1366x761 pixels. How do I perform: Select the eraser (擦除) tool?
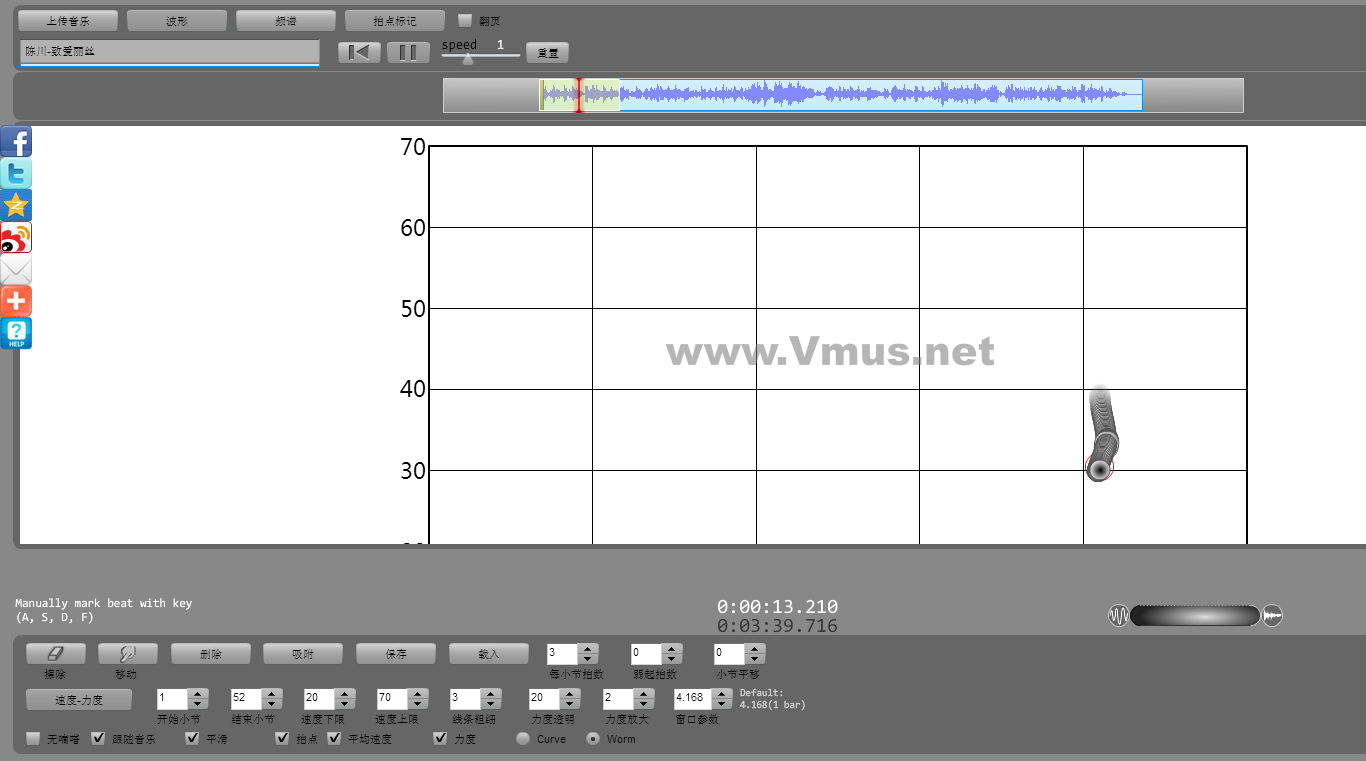click(x=55, y=654)
